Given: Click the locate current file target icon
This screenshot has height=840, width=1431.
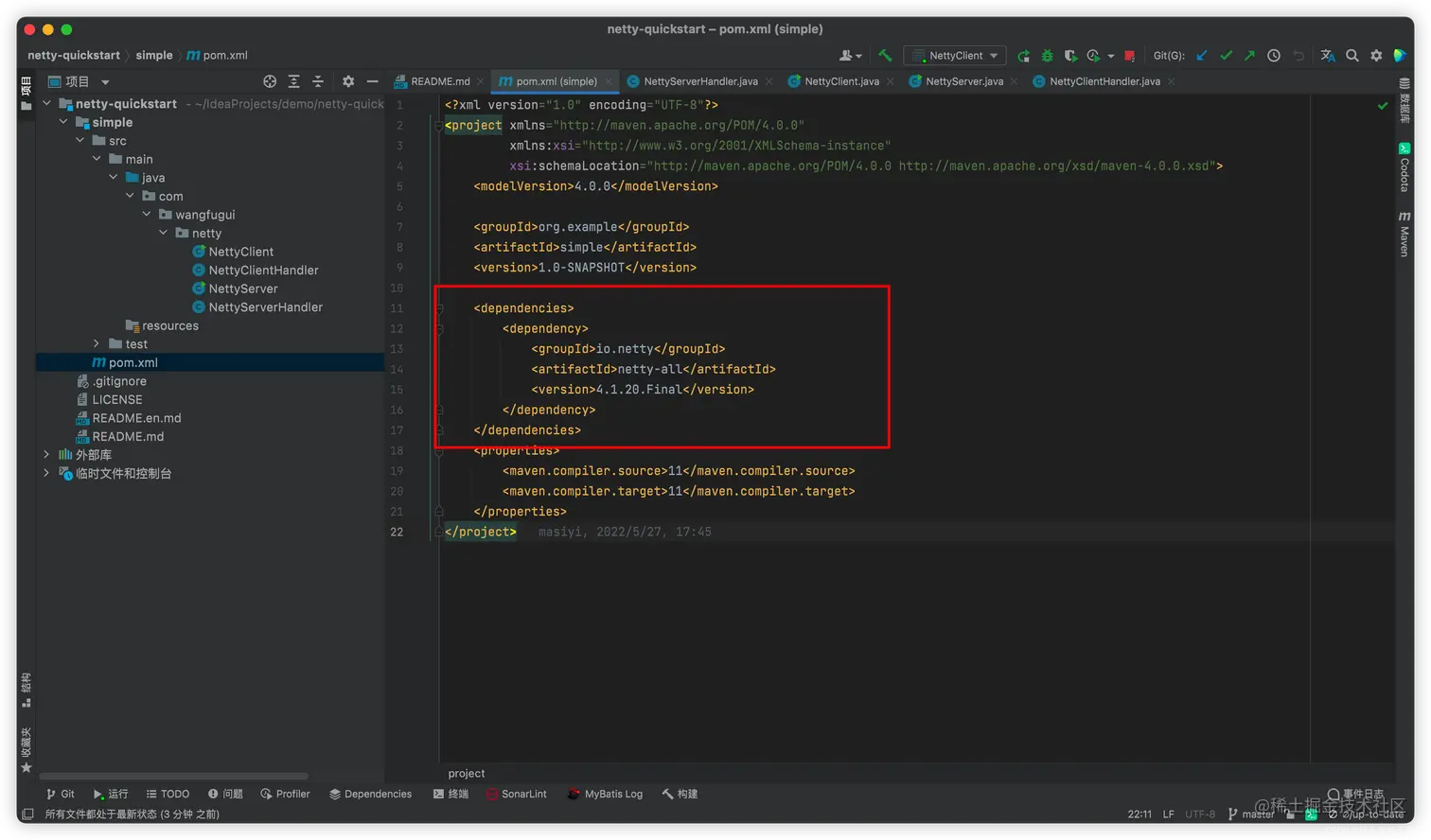Looking at the screenshot, I should point(270,81).
